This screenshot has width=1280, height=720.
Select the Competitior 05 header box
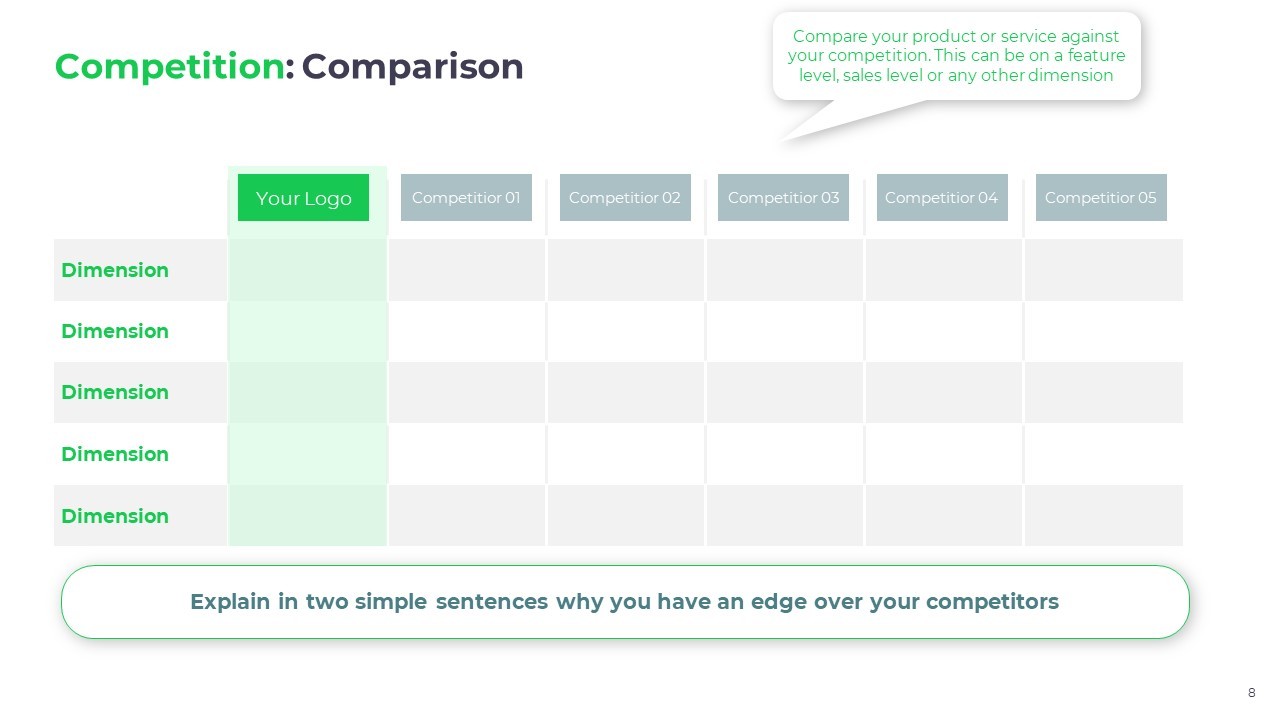tap(1101, 198)
